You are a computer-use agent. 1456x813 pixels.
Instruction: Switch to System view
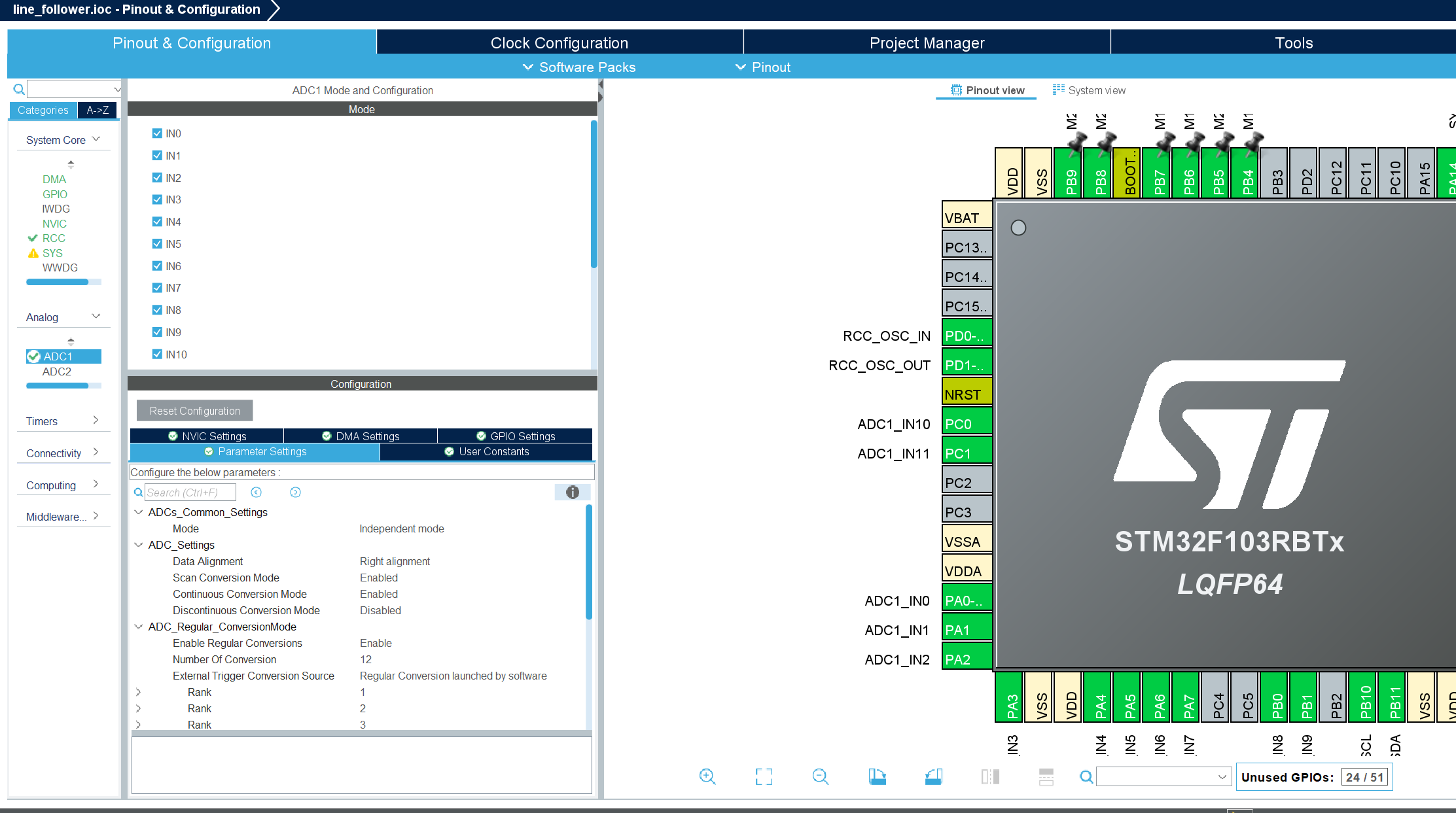1089,90
